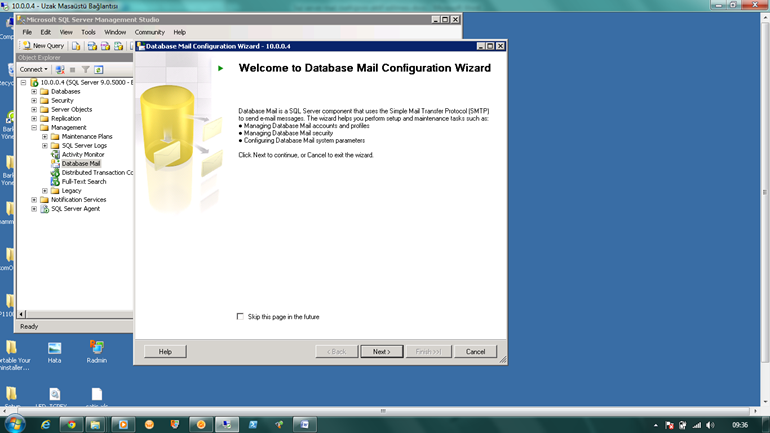
Task: Select the Databases tree item label
Action: click(x=65, y=91)
